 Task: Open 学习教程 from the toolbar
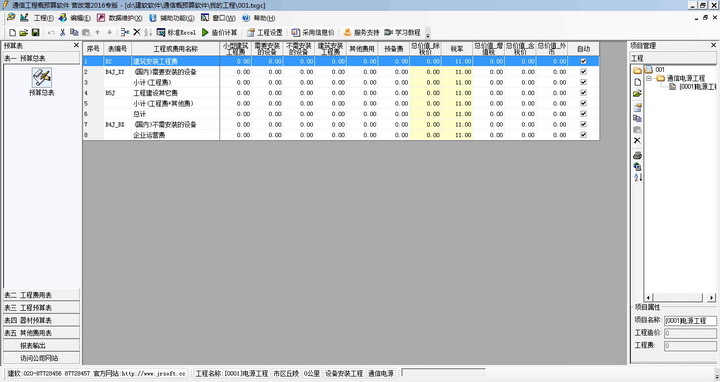(402, 33)
